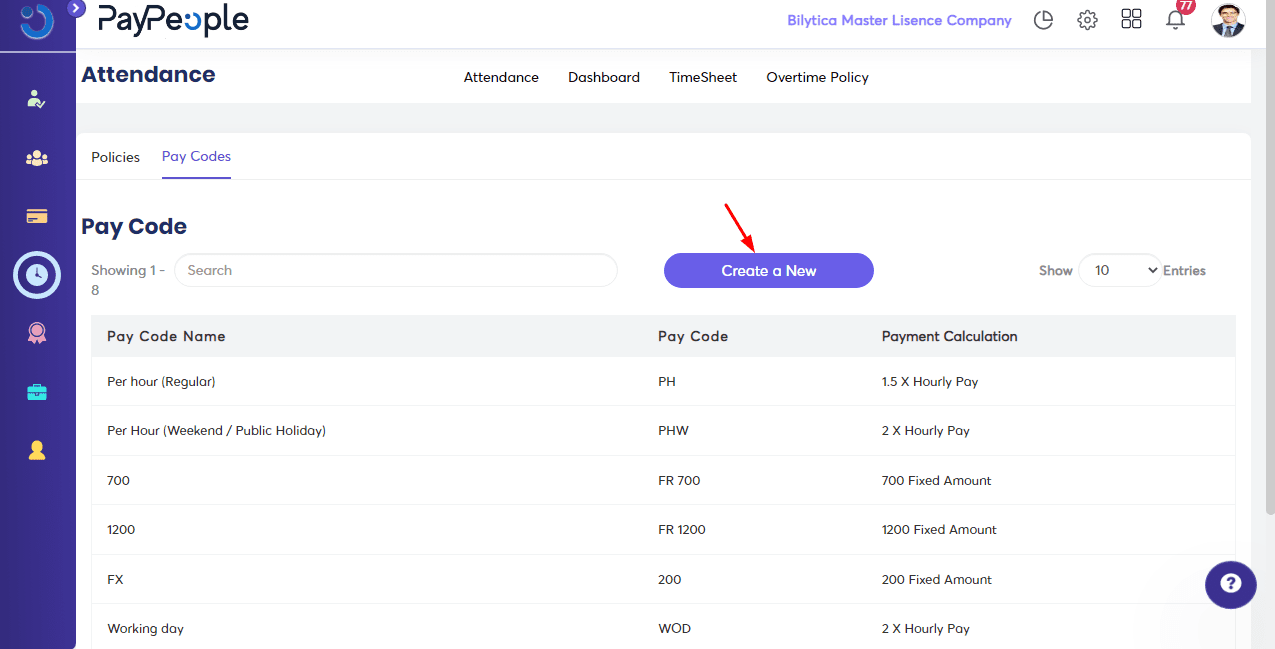Image resolution: width=1275 pixels, height=649 pixels.
Task: Switch to the Policies tab
Action: click(115, 157)
